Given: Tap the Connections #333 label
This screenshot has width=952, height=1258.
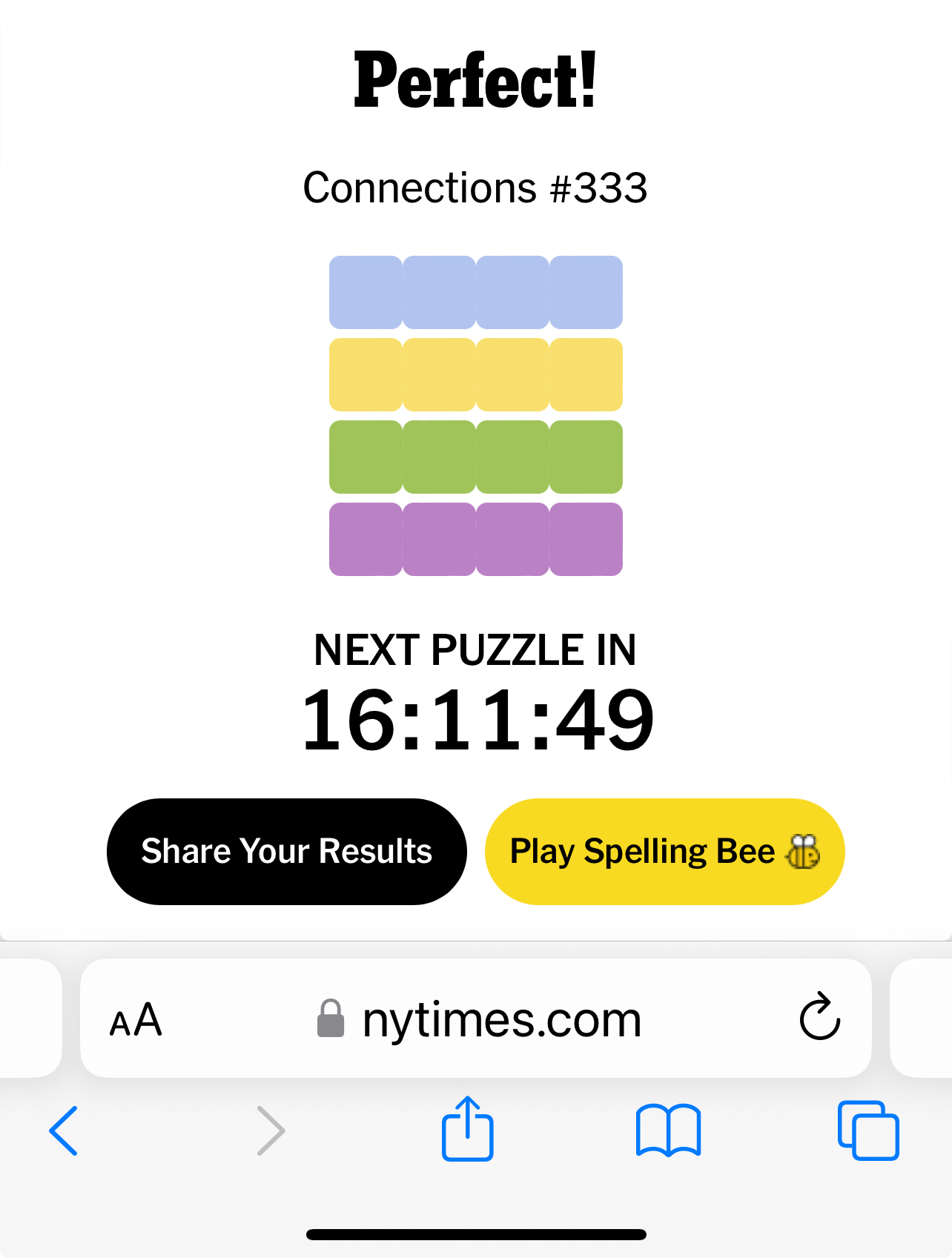Looking at the screenshot, I should tap(475, 188).
